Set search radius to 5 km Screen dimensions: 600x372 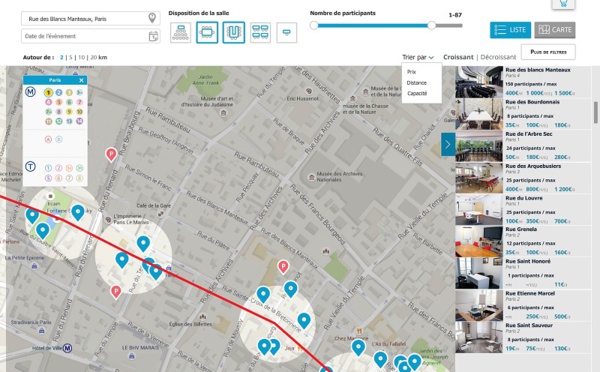pyautogui.click(x=71, y=57)
